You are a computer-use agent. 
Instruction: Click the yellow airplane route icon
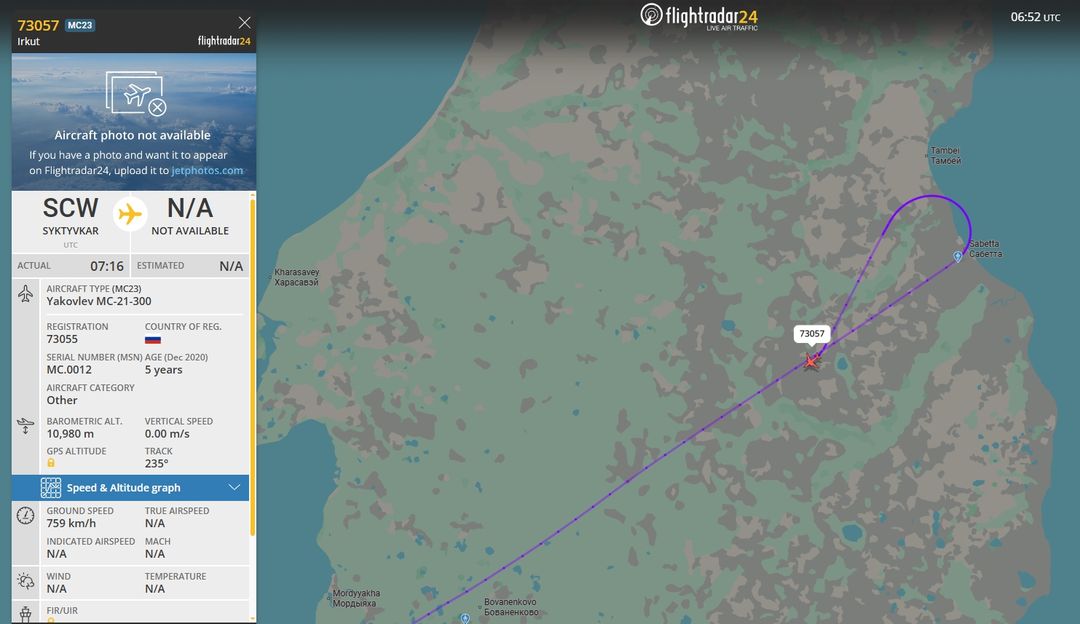point(129,214)
